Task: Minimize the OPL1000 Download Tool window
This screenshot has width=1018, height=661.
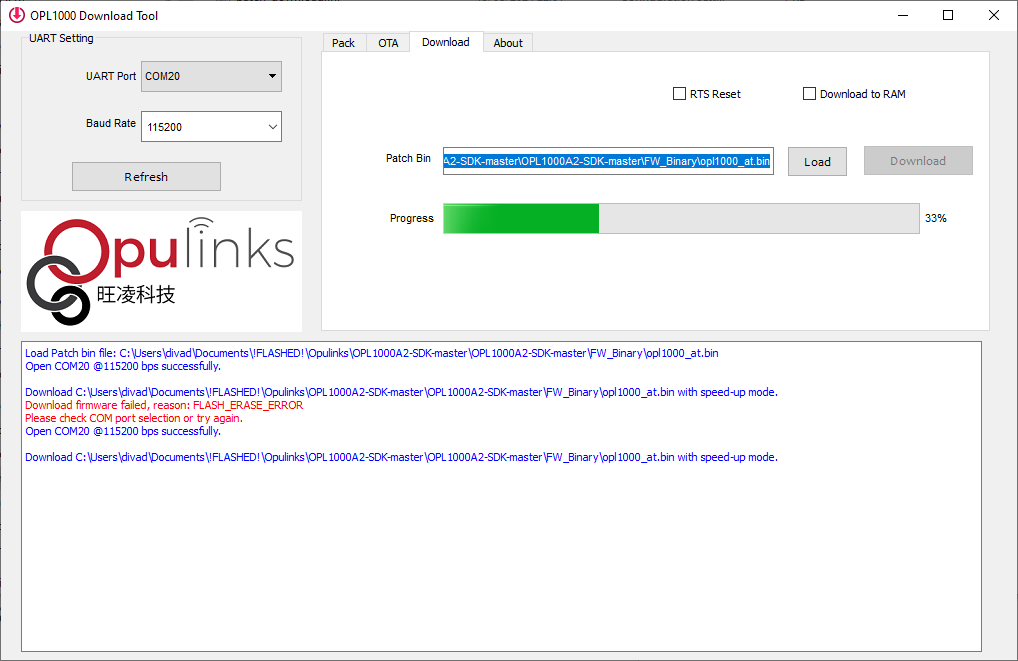Action: point(902,15)
